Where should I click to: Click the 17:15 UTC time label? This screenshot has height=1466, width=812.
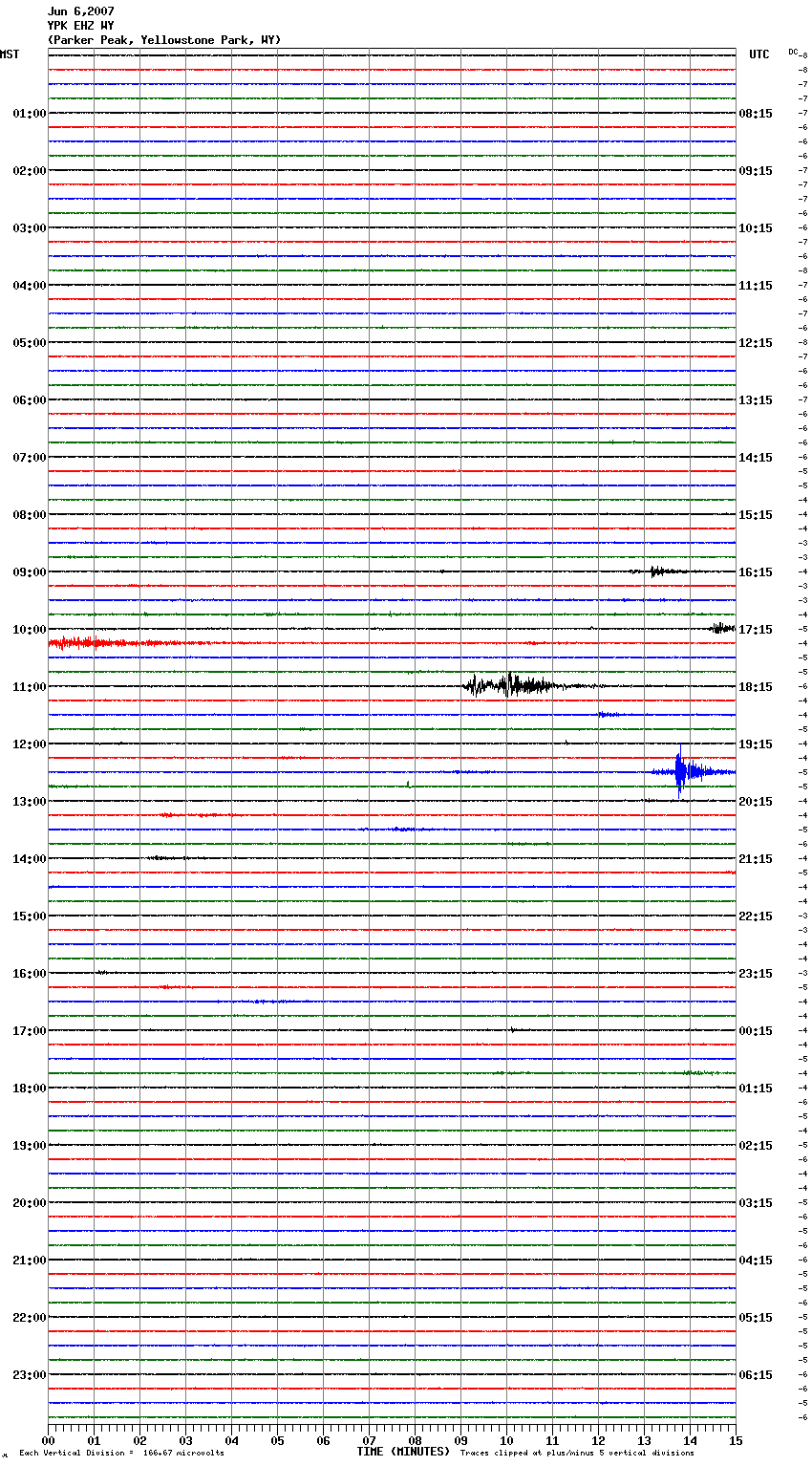point(756,630)
